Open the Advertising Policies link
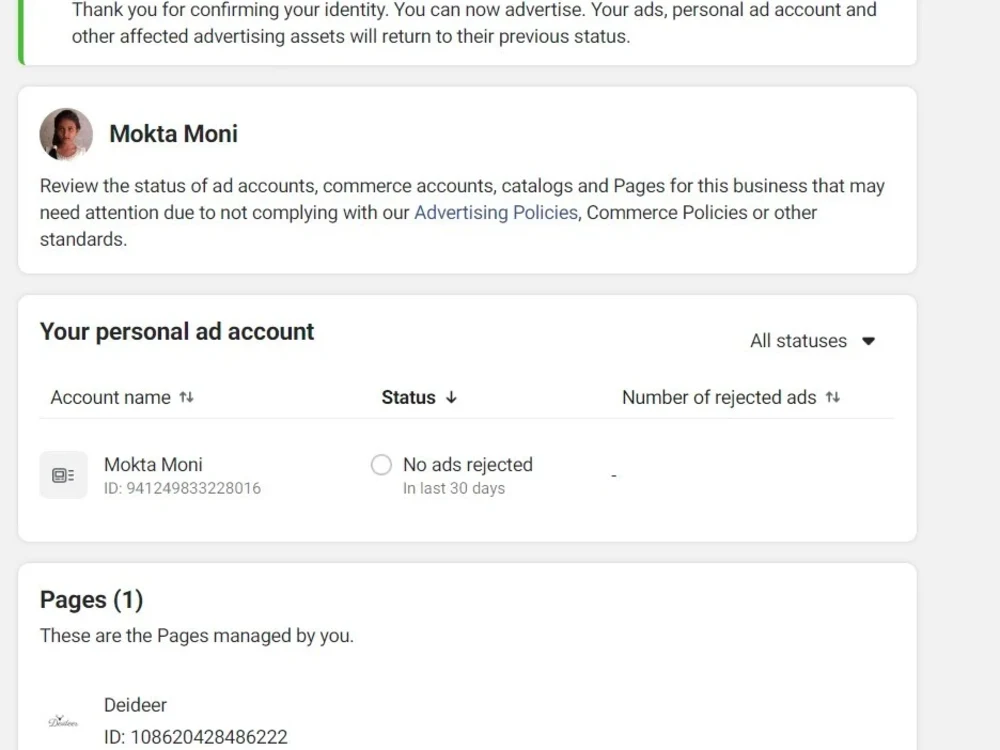 coord(496,212)
